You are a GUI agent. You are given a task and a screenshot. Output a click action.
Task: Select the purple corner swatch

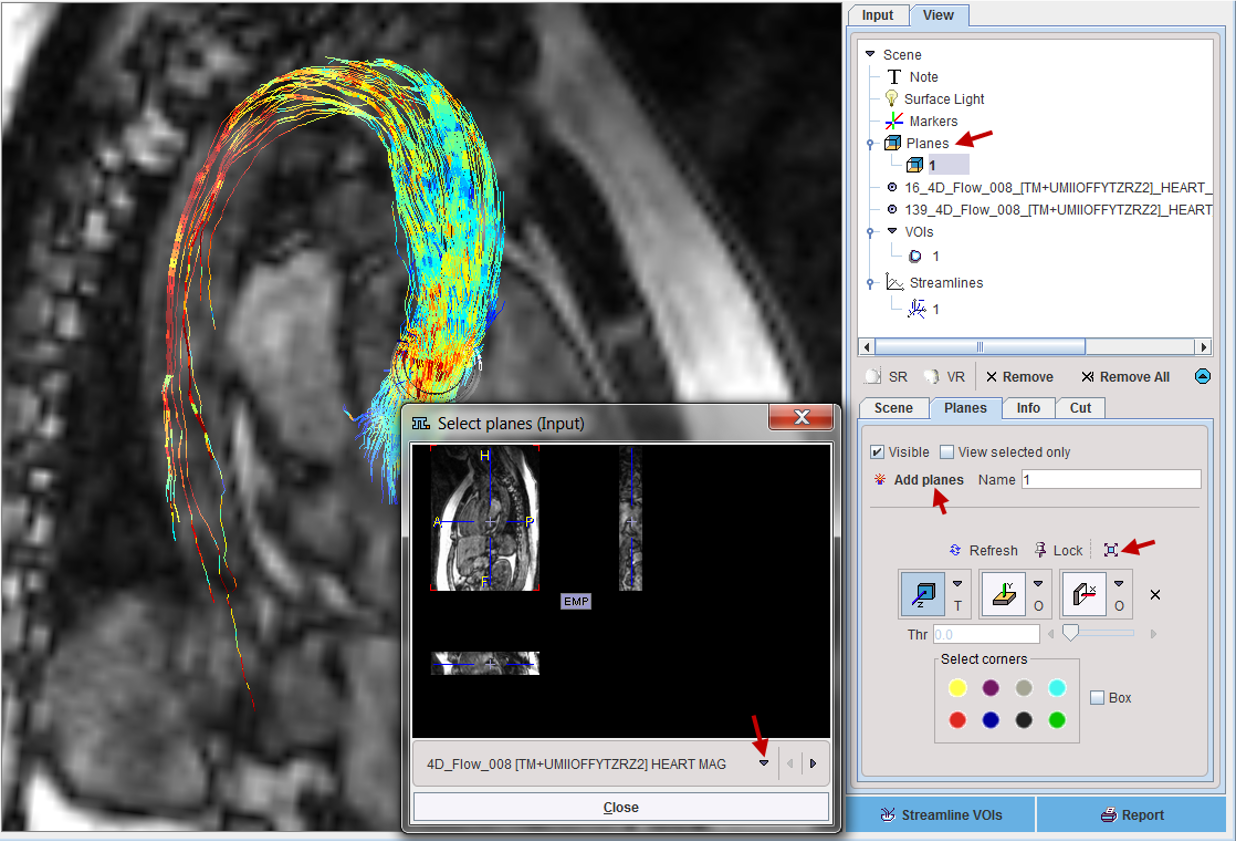coord(990,688)
